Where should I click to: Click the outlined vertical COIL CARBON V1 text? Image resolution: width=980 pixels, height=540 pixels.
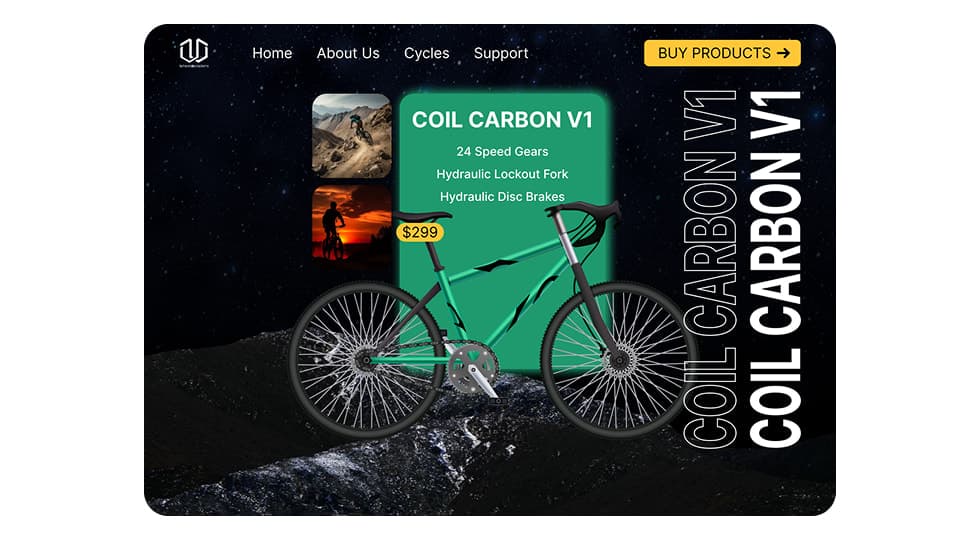tap(710, 269)
